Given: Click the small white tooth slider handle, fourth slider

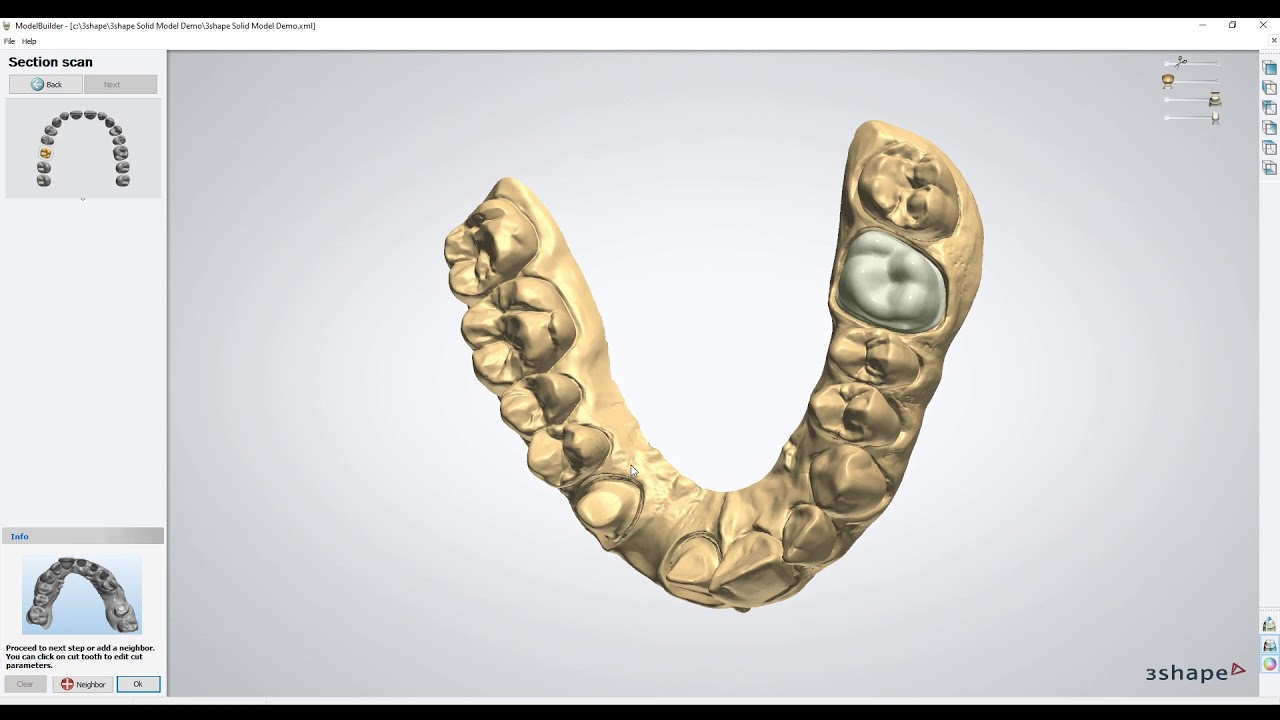Looking at the screenshot, I should point(1215,118).
